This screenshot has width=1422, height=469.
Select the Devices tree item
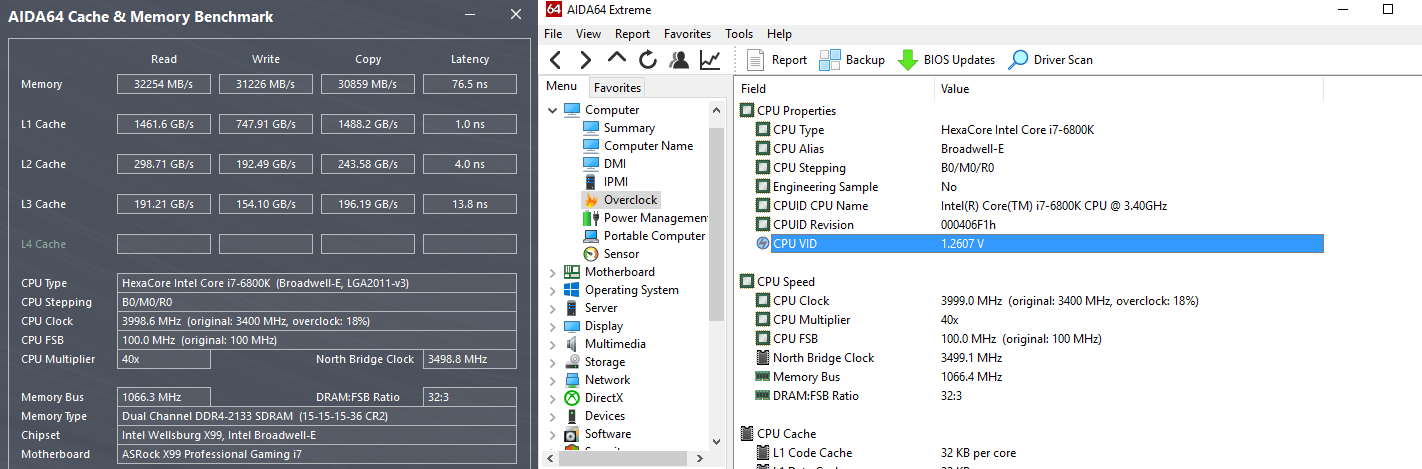[604, 416]
